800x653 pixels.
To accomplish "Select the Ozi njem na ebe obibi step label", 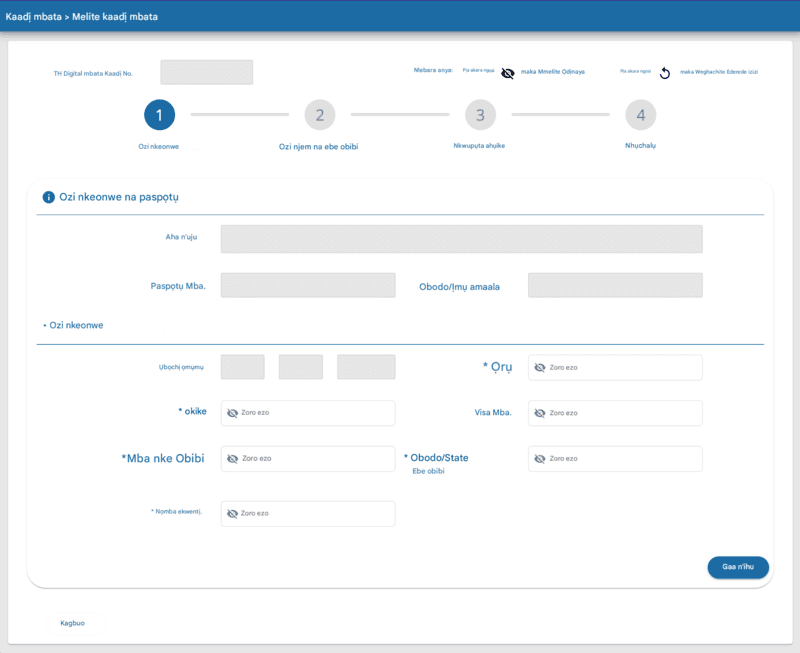I will click(318, 146).
